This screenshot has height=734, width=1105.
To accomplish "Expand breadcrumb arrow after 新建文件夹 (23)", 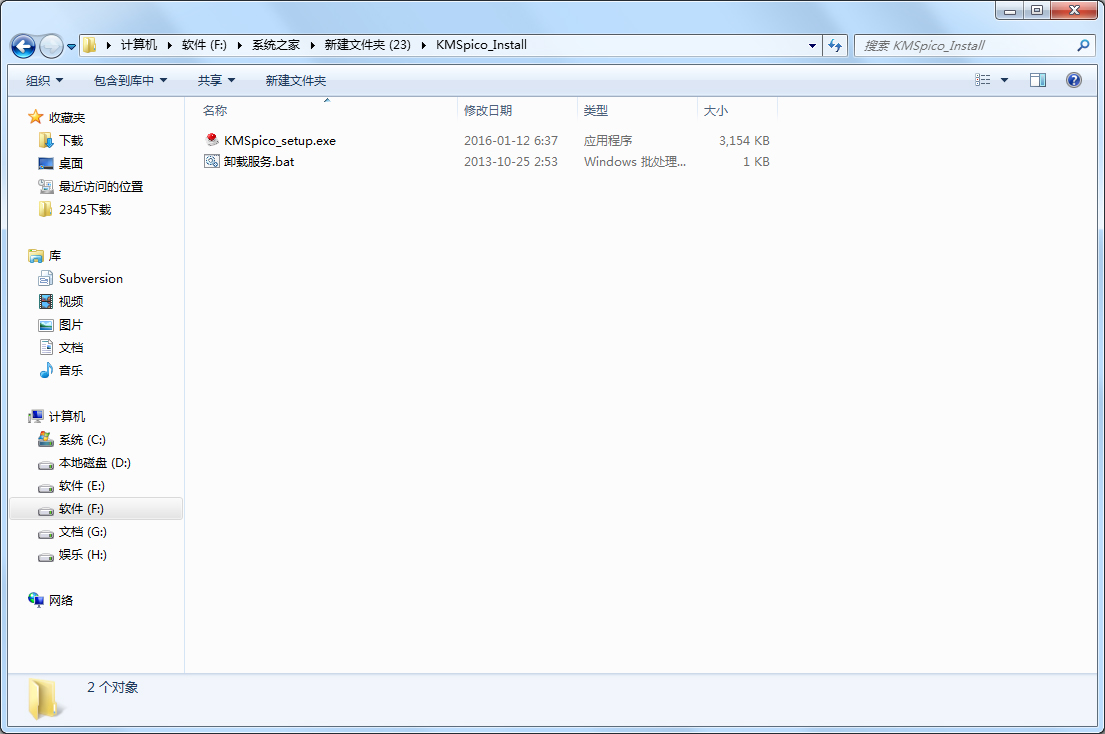I will point(424,45).
